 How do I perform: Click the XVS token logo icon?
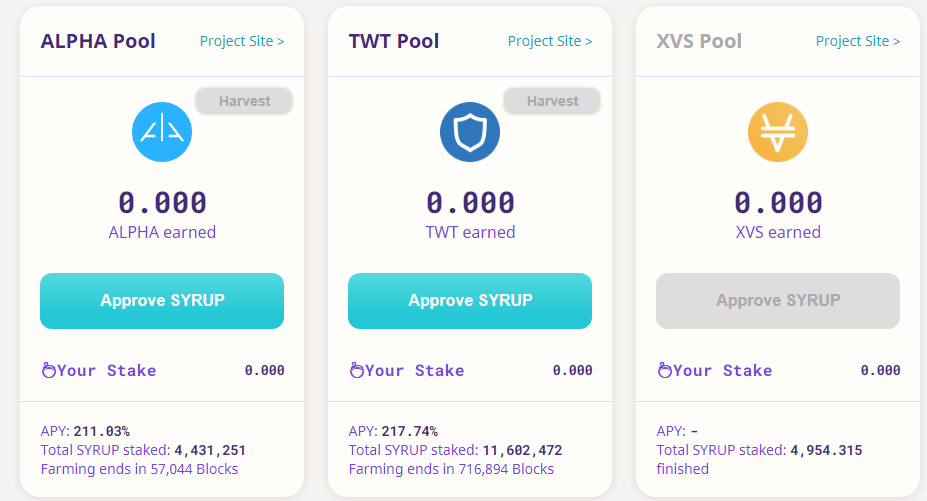coord(778,133)
